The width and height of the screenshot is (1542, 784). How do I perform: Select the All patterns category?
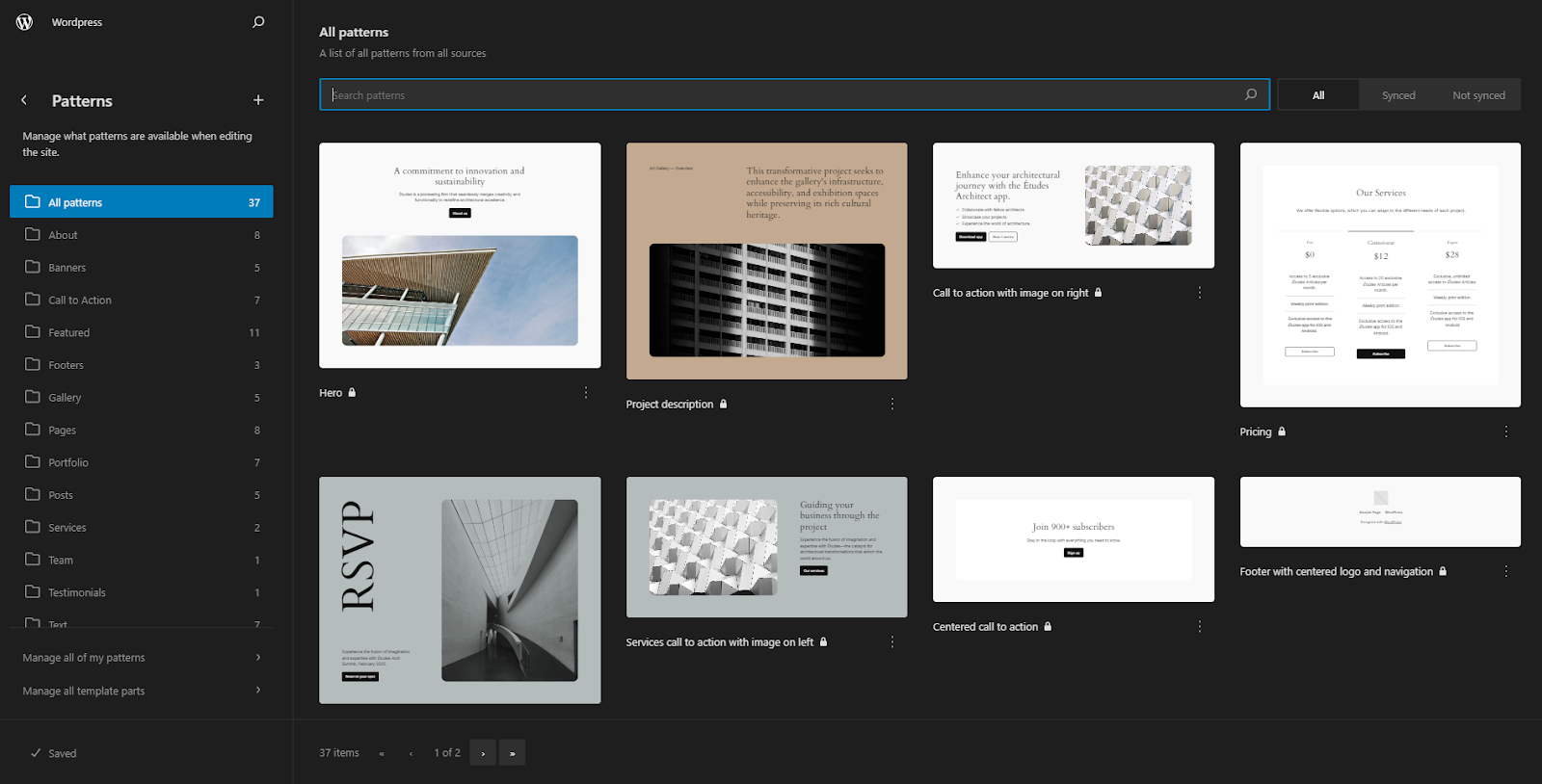coord(142,202)
